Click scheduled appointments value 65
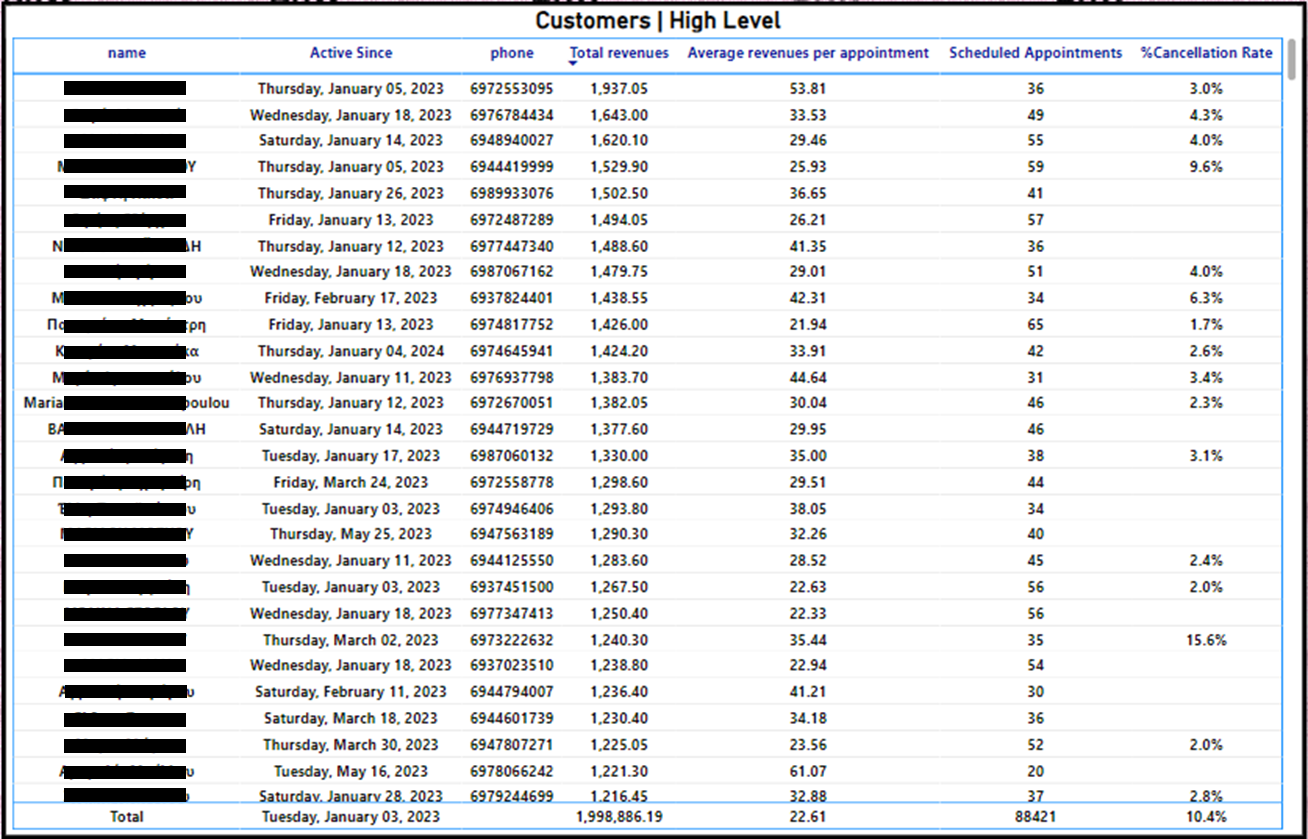The image size is (1308, 839). coord(1035,325)
